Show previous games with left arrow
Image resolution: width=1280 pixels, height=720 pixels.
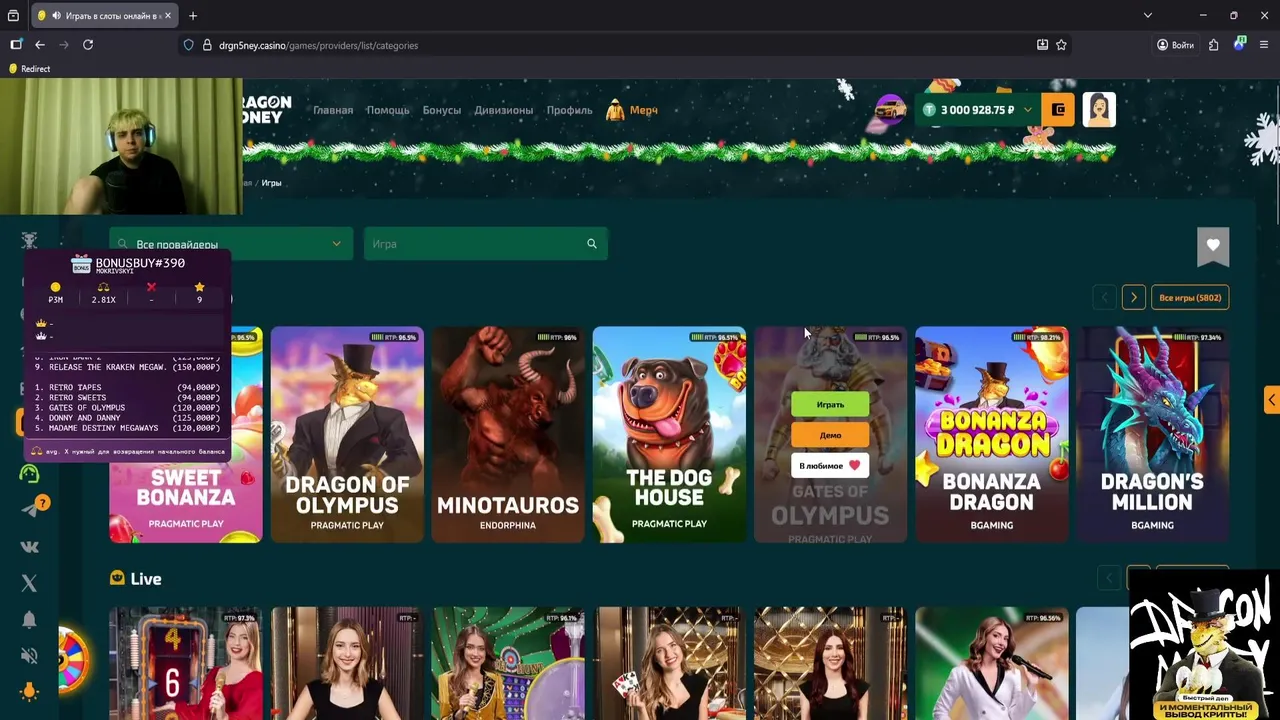[1105, 298]
